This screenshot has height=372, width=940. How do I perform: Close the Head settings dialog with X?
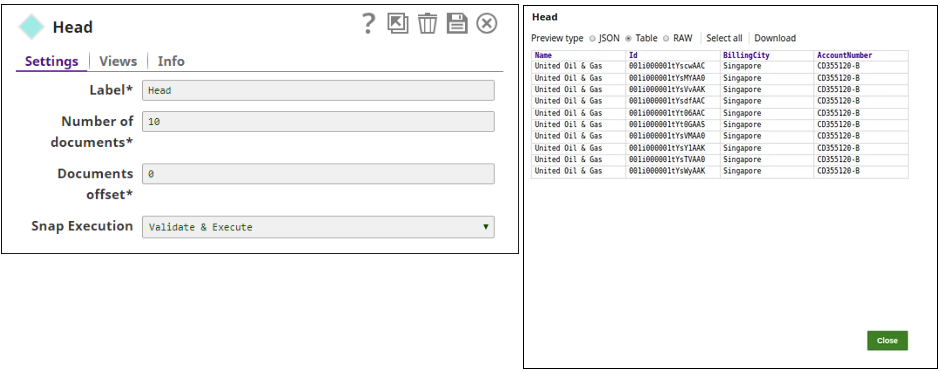pyautogui.click(x=487, y=23)
